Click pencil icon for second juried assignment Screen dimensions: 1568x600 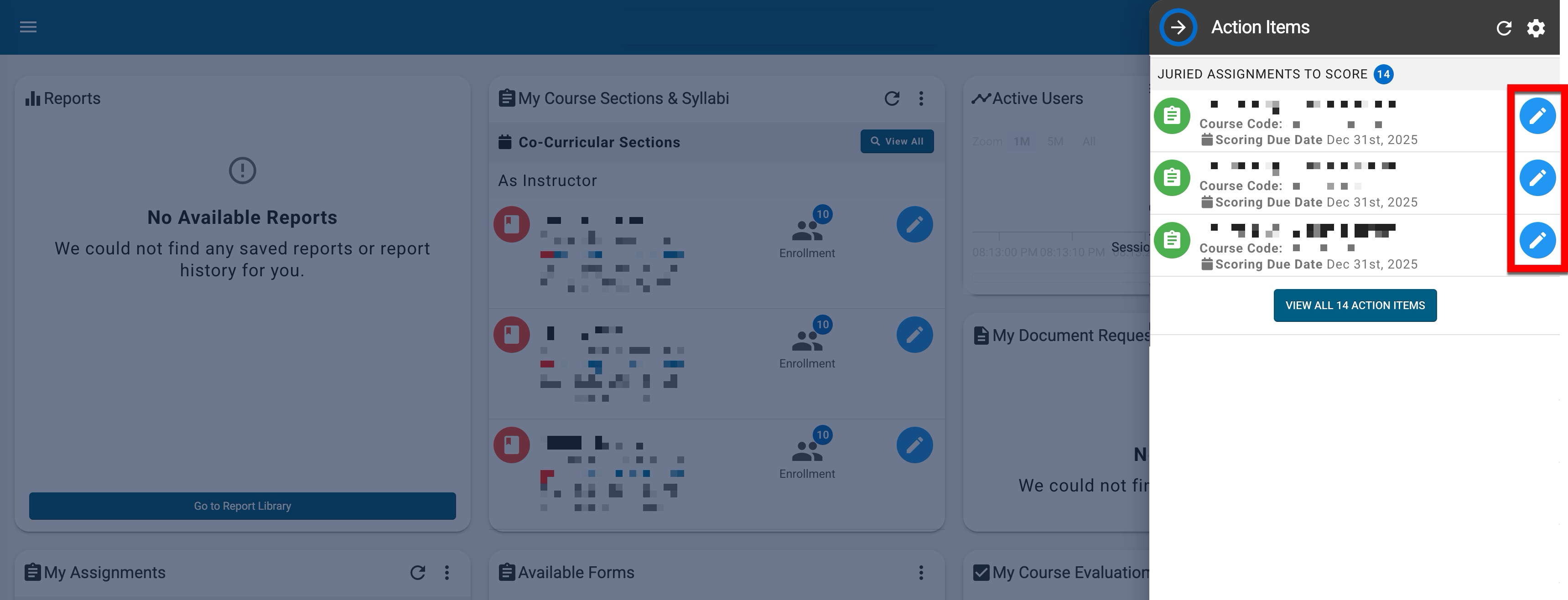1537,178
